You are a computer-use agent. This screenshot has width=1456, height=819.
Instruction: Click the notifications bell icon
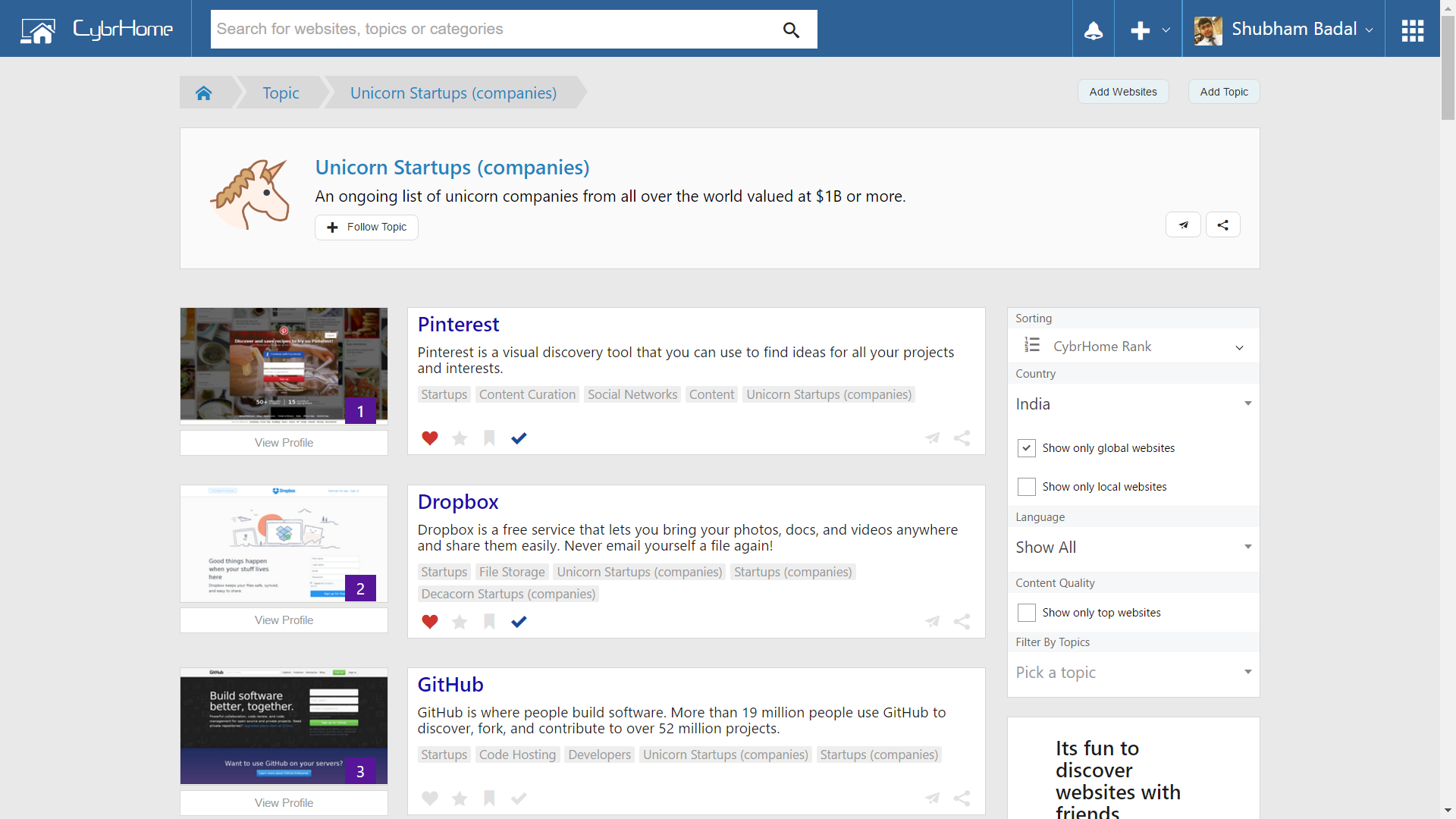pyautogui.click(x=1093, y=30)
